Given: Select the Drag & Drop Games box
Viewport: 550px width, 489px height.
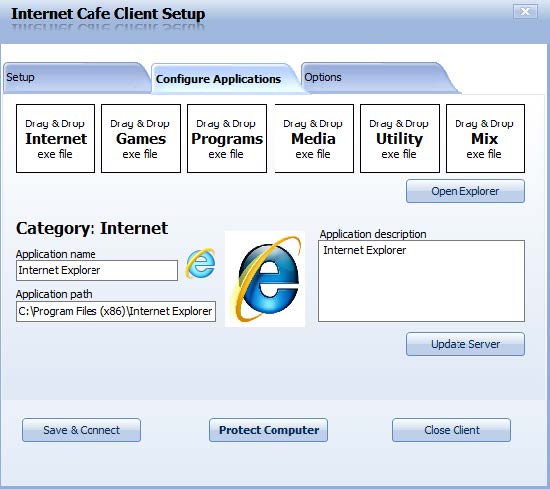Looking at the screenshot, I should click(141, 138).
